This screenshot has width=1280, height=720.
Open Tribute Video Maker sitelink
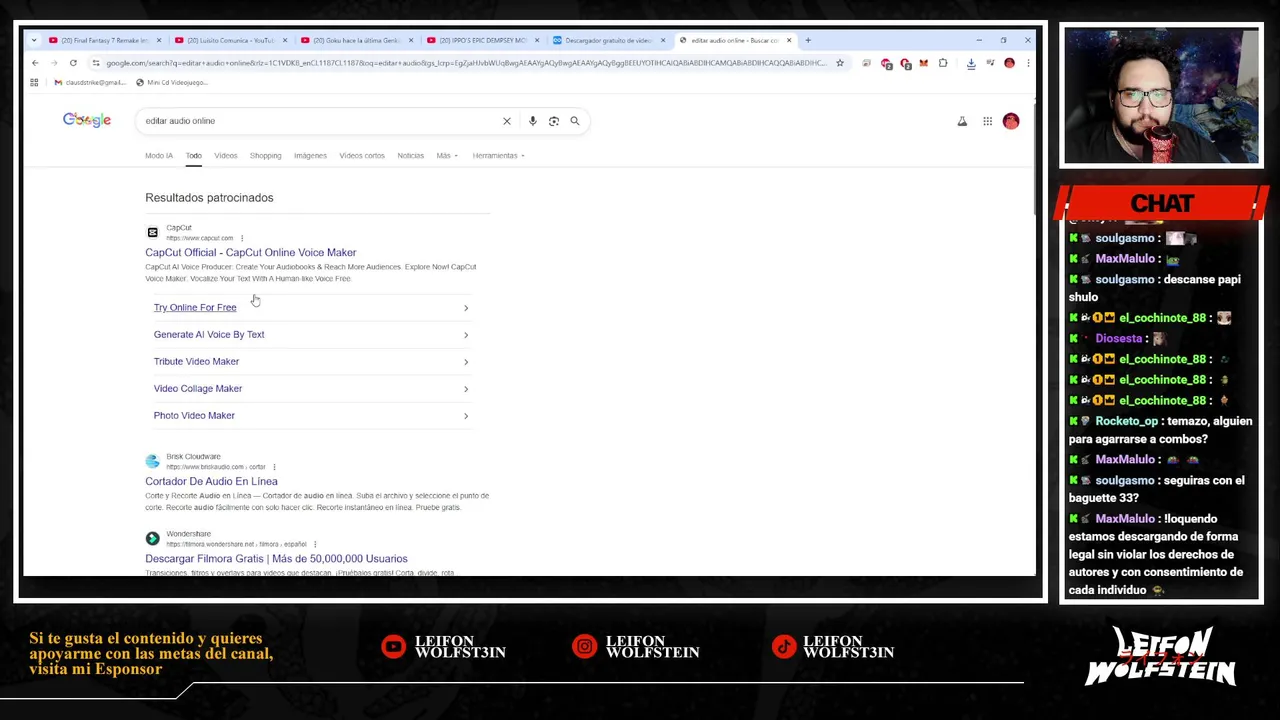[196, 361]
